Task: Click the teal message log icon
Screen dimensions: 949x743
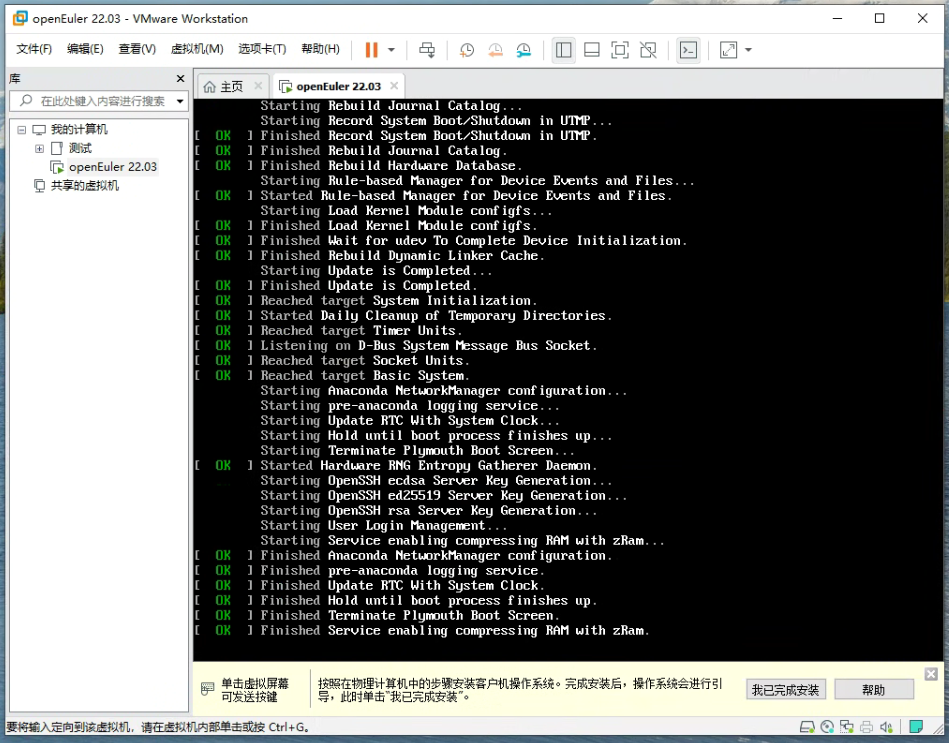Action: [x=916, y=726]
